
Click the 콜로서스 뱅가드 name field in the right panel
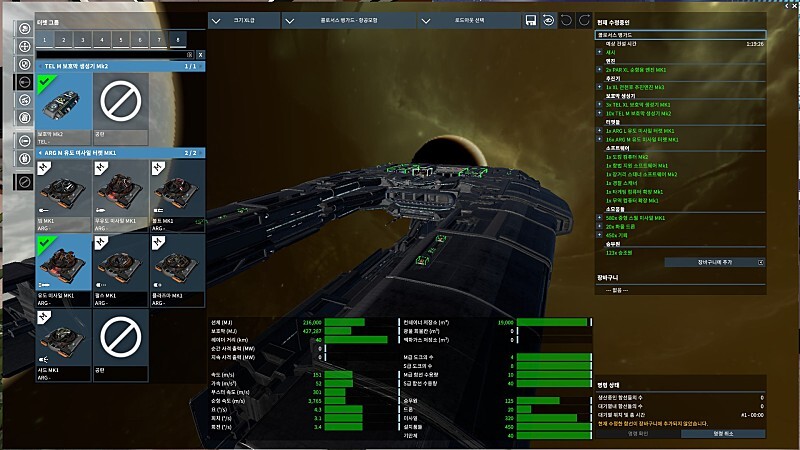pos(681,35)
